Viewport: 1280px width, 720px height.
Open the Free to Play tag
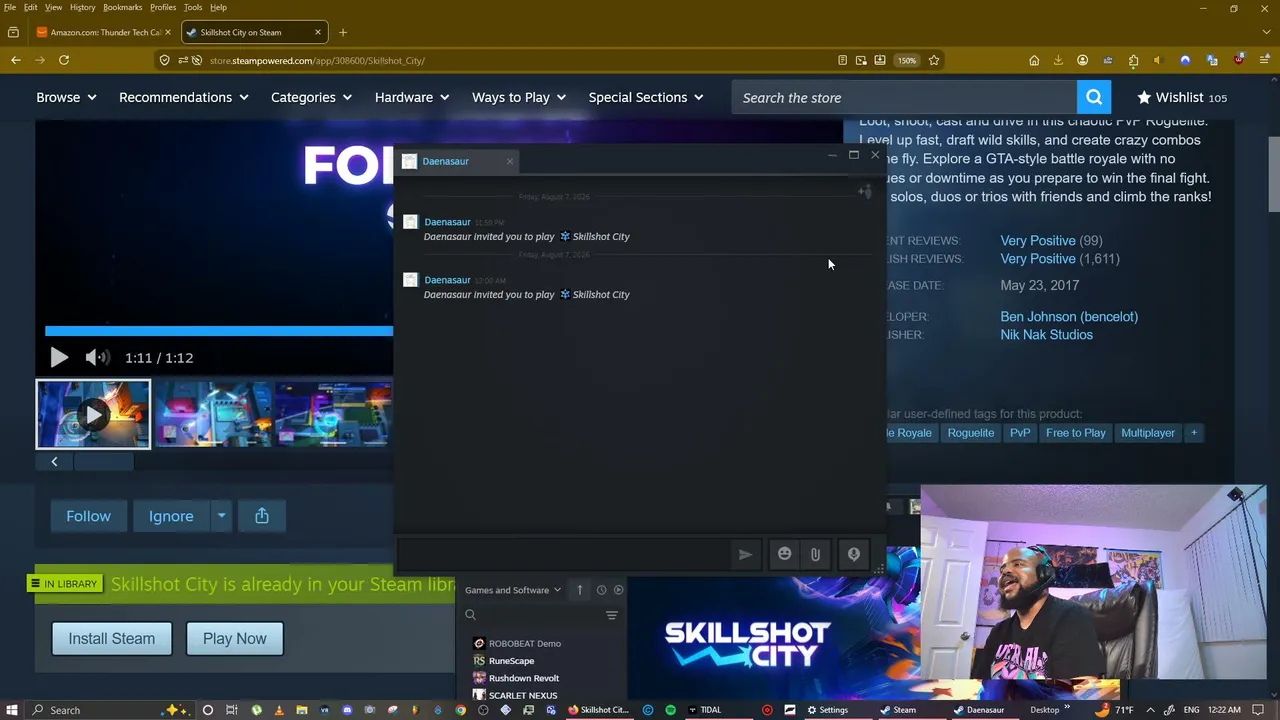coord(1076,433)
